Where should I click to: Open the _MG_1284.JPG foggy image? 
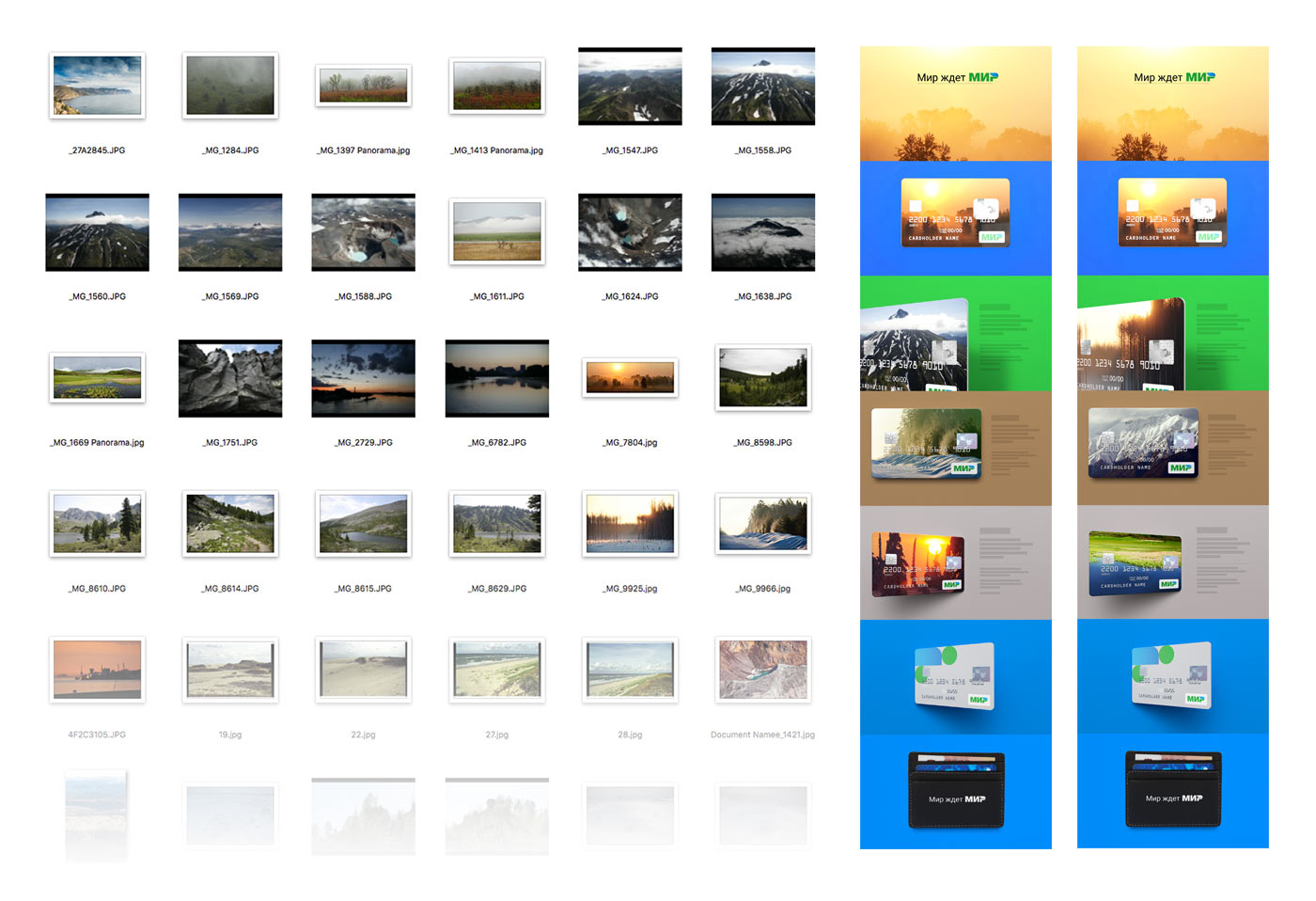230,86
